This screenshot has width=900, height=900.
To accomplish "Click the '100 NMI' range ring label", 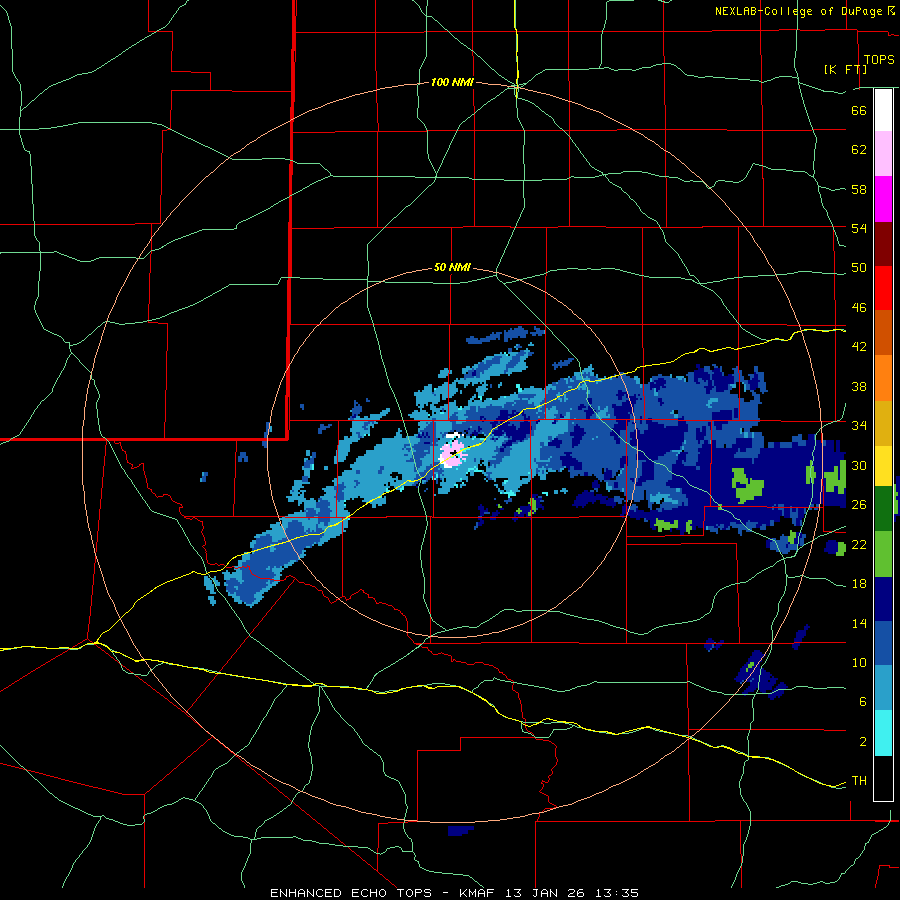I will point(452,83).
